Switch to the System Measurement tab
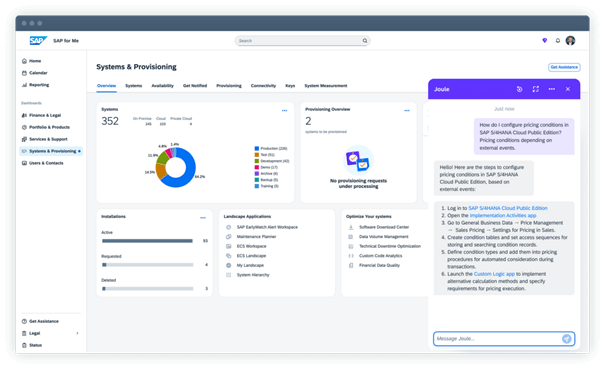The height and width of the screenshot is (369, 605). 326,86
